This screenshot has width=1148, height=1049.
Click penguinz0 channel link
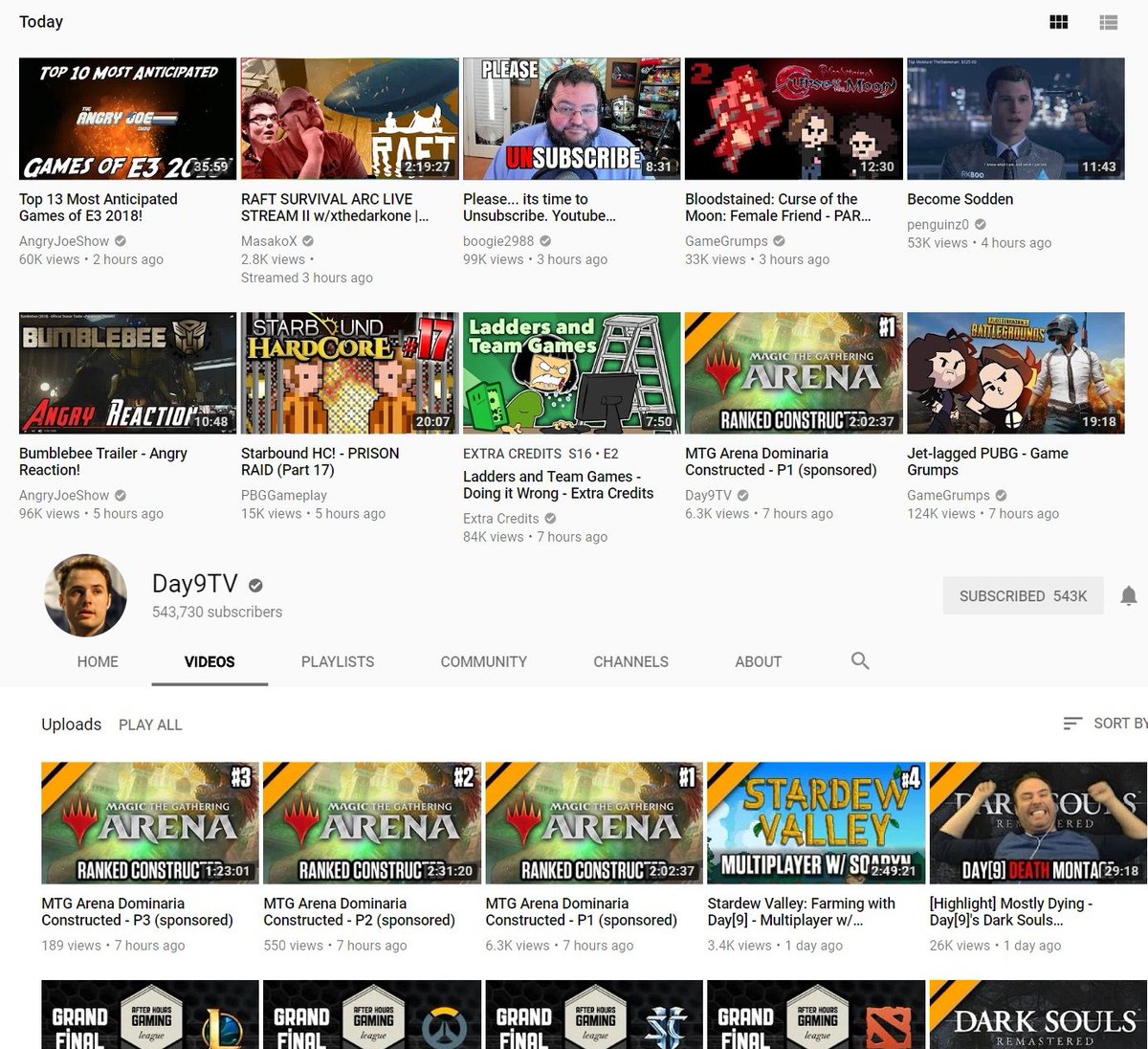pyautogui.click(x=938, y=224)
